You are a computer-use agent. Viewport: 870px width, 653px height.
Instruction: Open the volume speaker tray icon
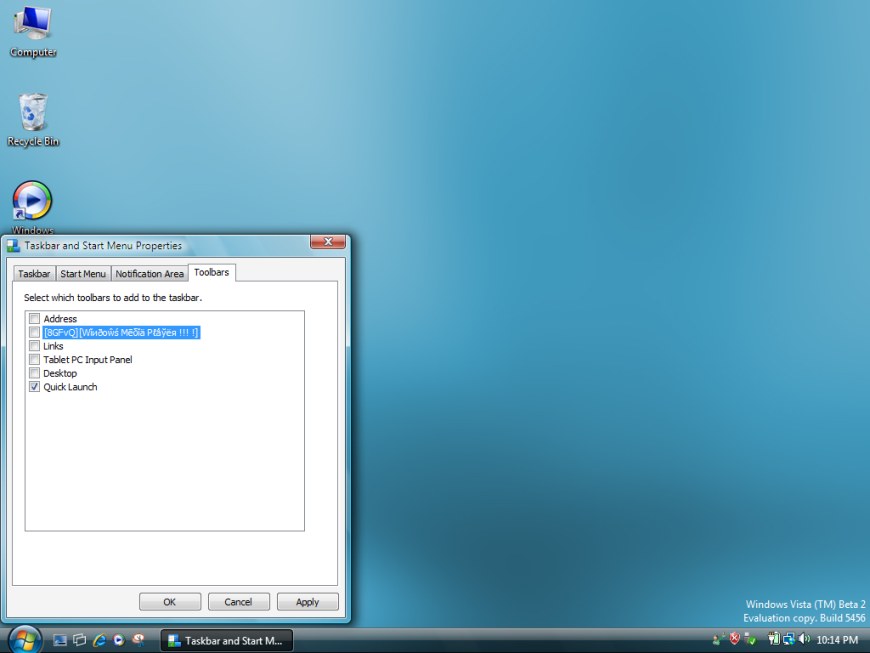tap(805, 639)
